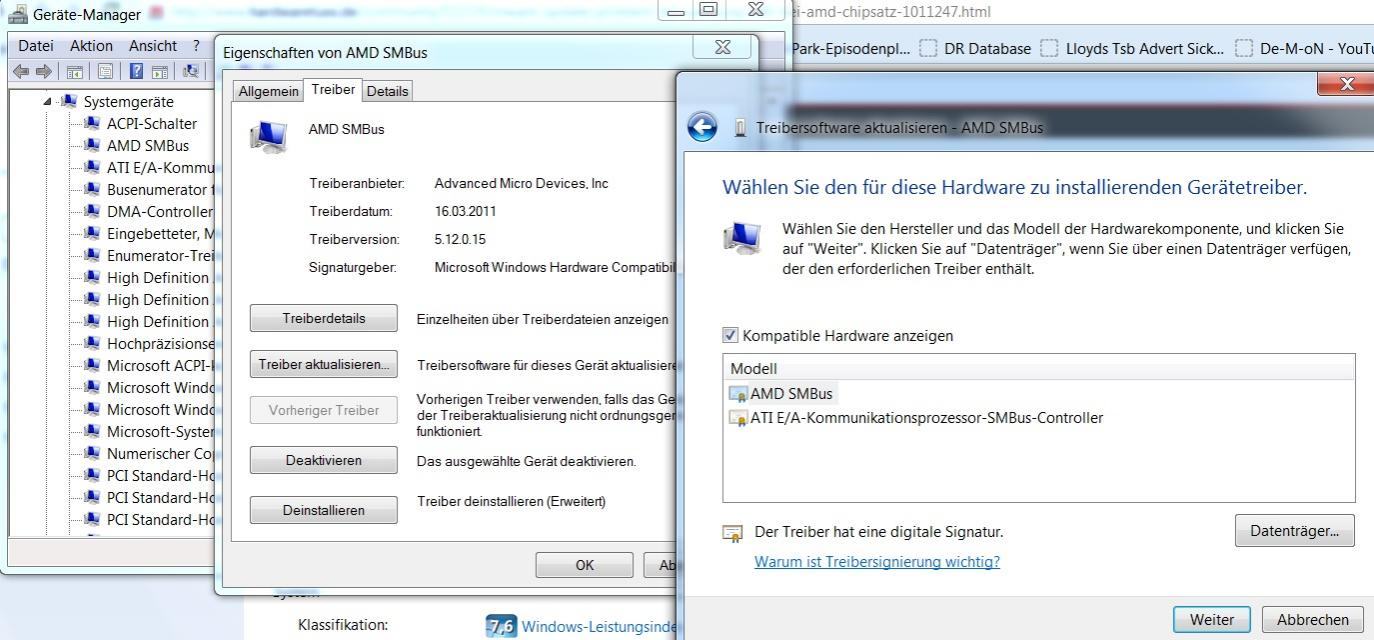The image size is (1374, 640).
Task: Click the Weiter button
Action: point(1211,620)
